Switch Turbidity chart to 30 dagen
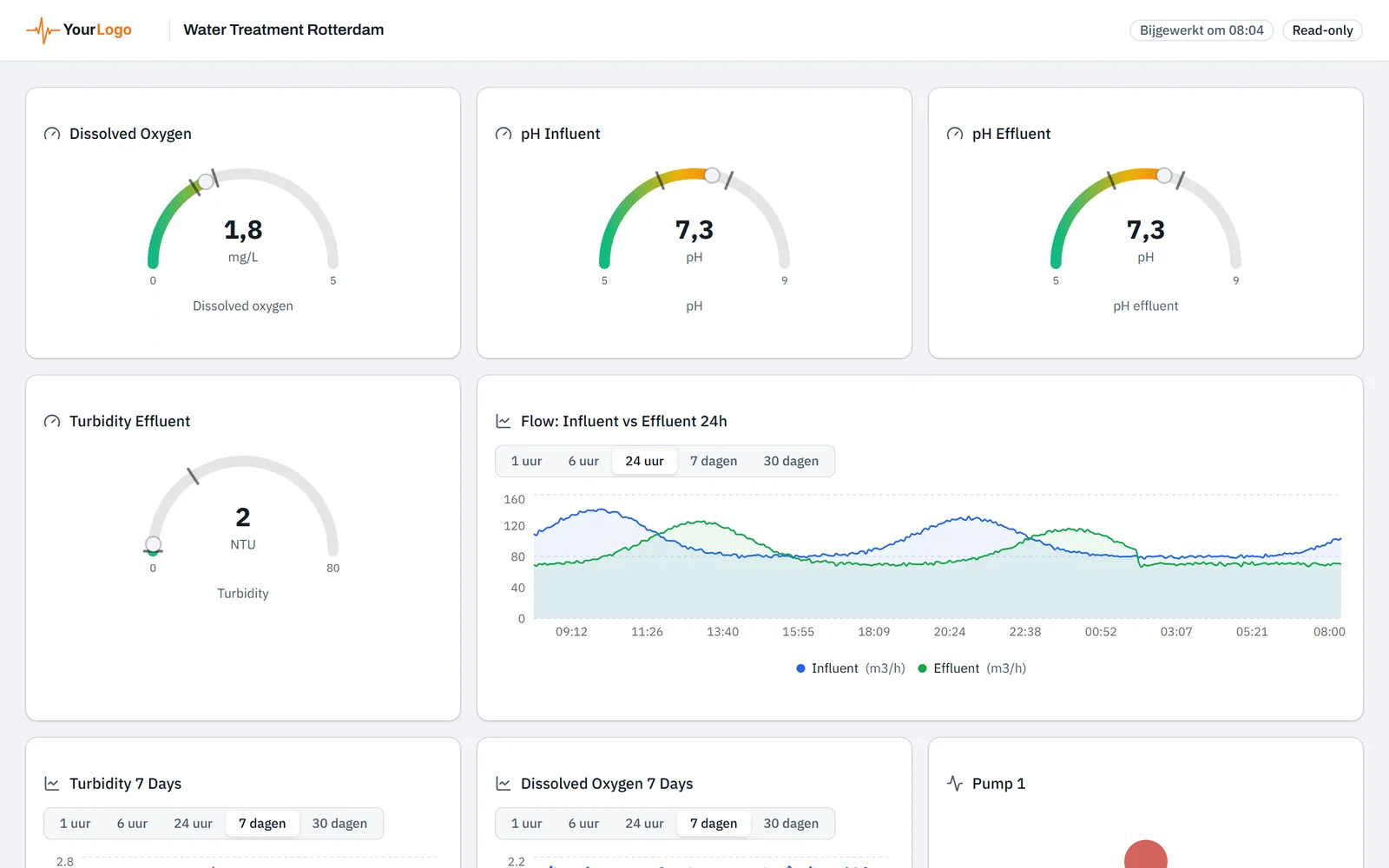 (339, 824)
